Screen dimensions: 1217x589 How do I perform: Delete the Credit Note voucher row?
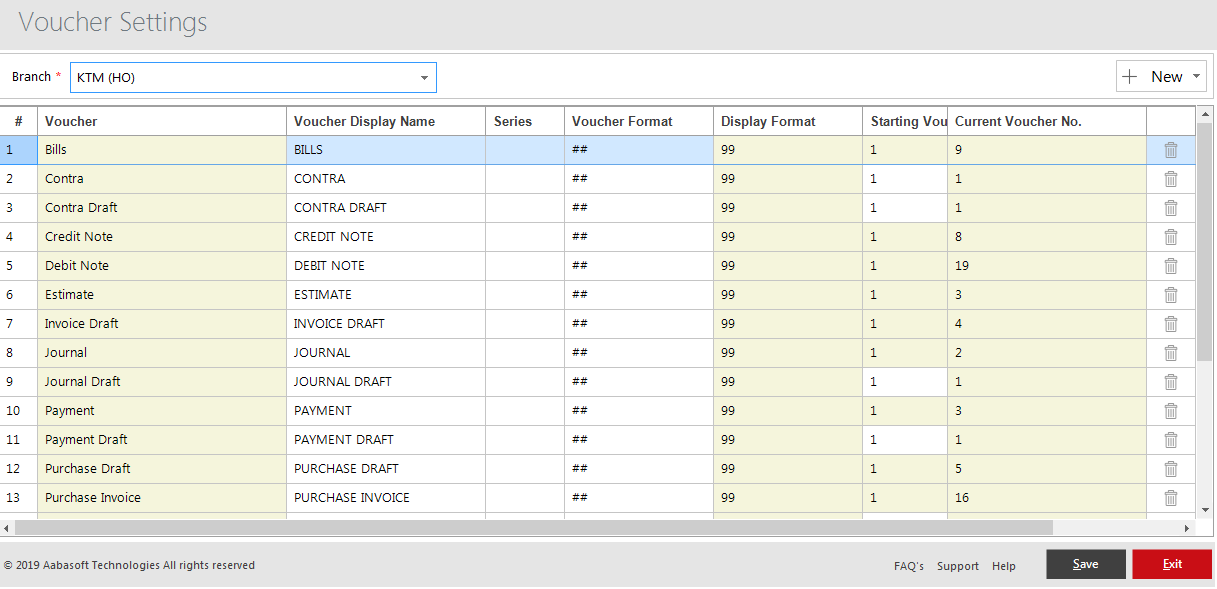[1171, 236]
